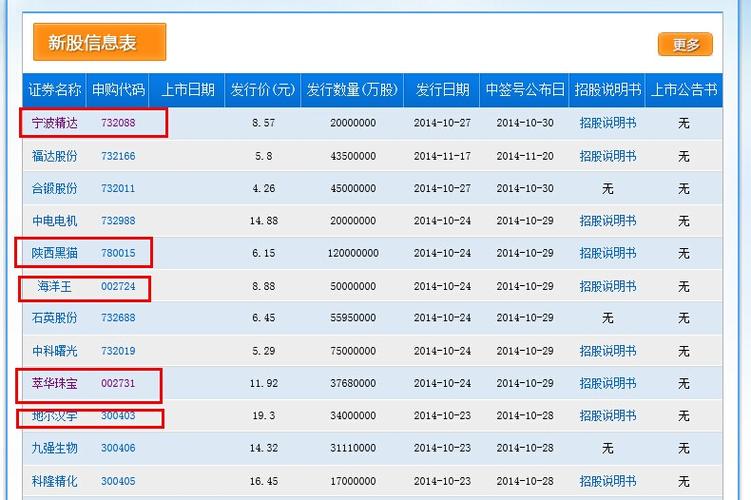The image size is (751, 500).
Task: Click subscription code 732166
Action: click(x=118, y=156)
